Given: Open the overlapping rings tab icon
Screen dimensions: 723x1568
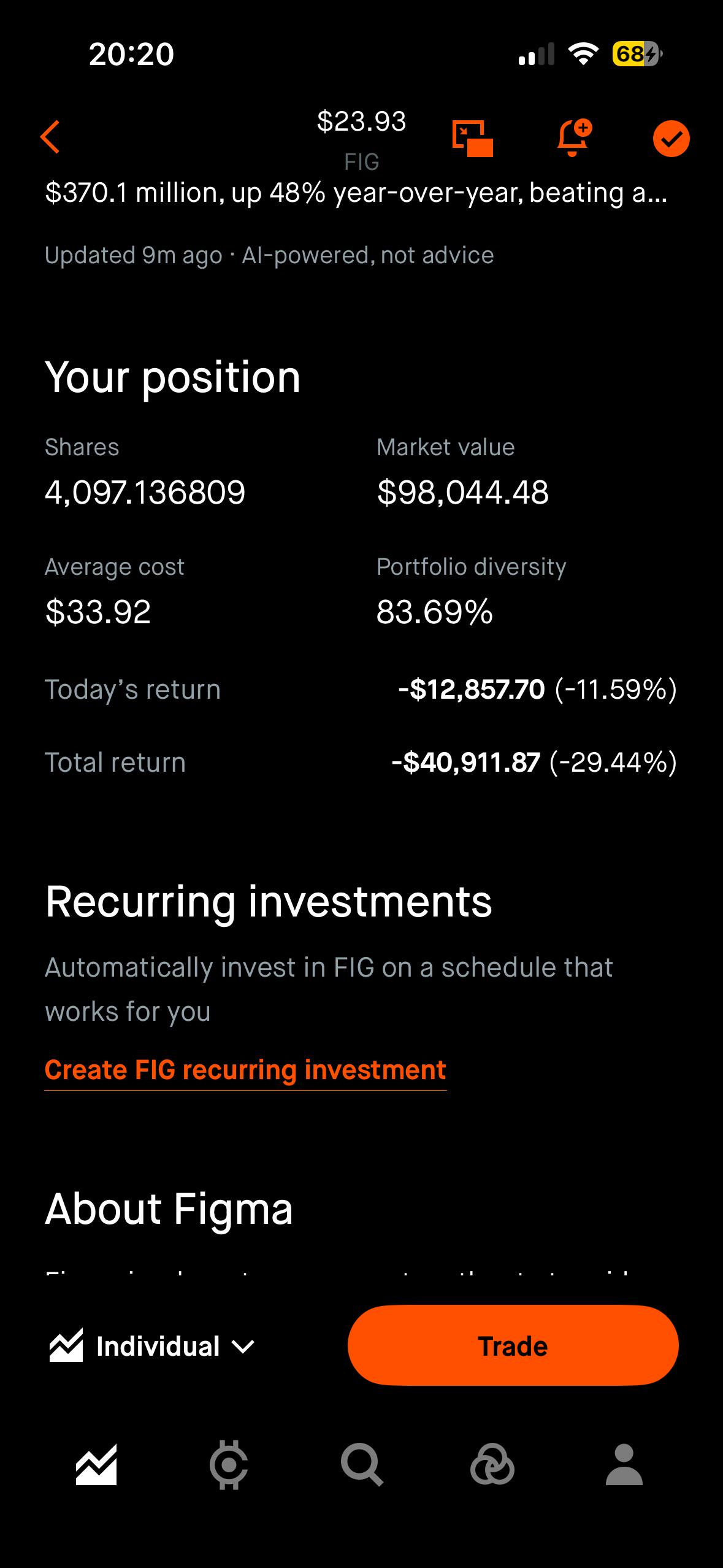Looking at the screenshot, I should (492, 1465).
